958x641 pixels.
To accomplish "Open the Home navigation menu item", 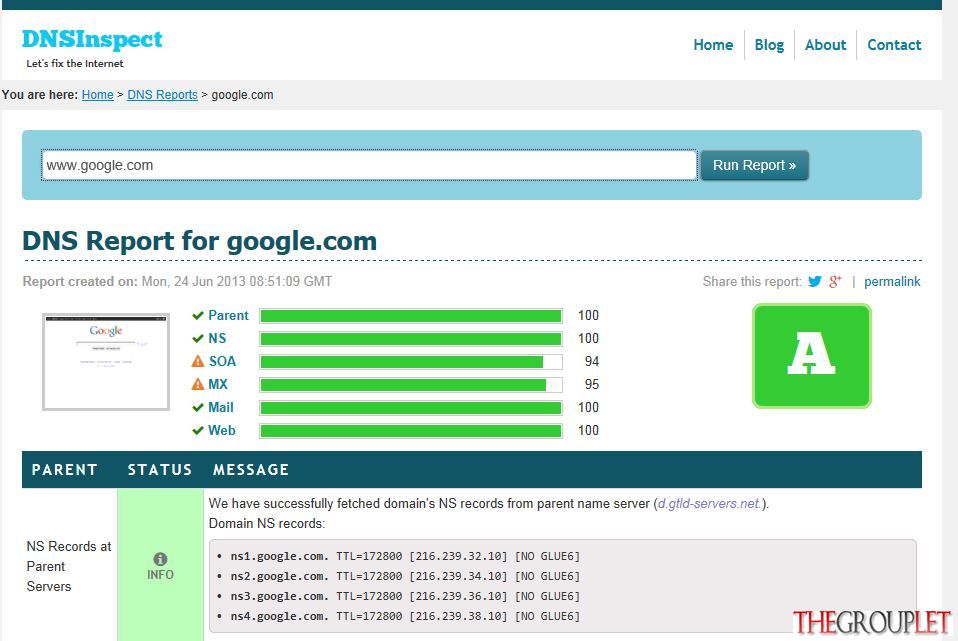I will [713, 45].
